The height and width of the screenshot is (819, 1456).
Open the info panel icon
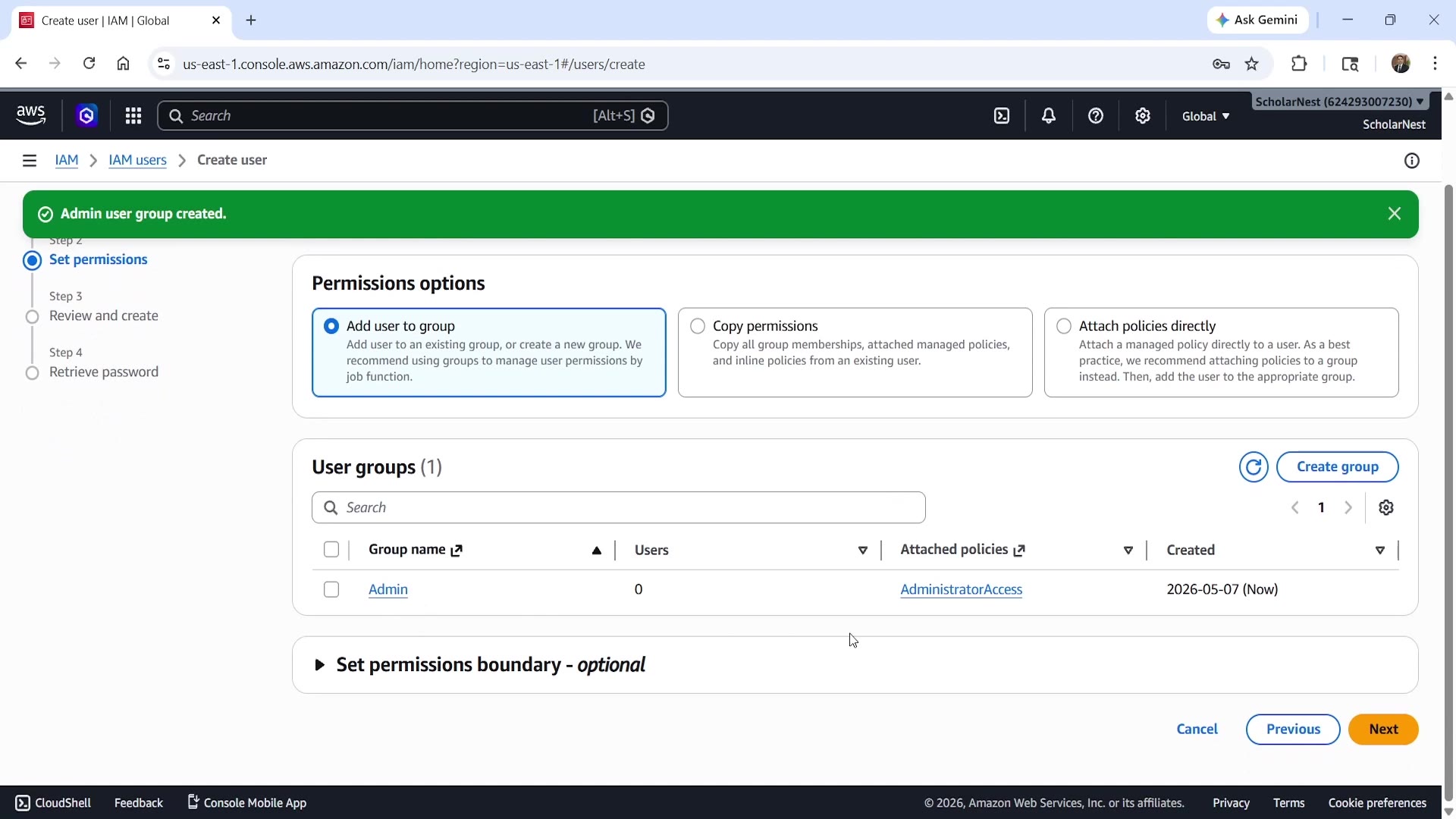(x=1412, y=160)
